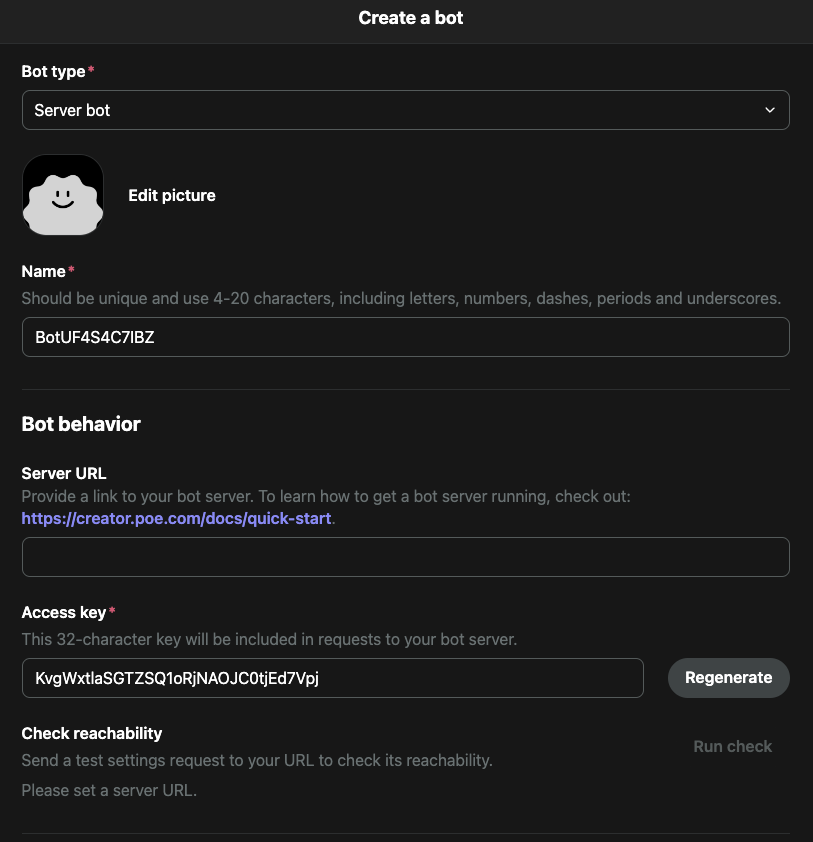The height and width of the screenshot is (842, 813).
Task: Click the Access key text field
Action: tap(332, 678)
